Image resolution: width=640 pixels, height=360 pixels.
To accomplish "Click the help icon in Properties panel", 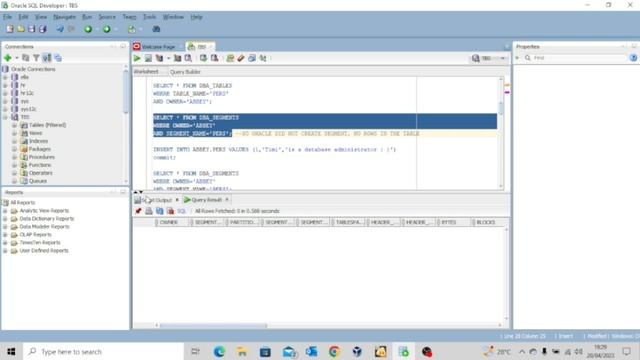I will (633, 58).
